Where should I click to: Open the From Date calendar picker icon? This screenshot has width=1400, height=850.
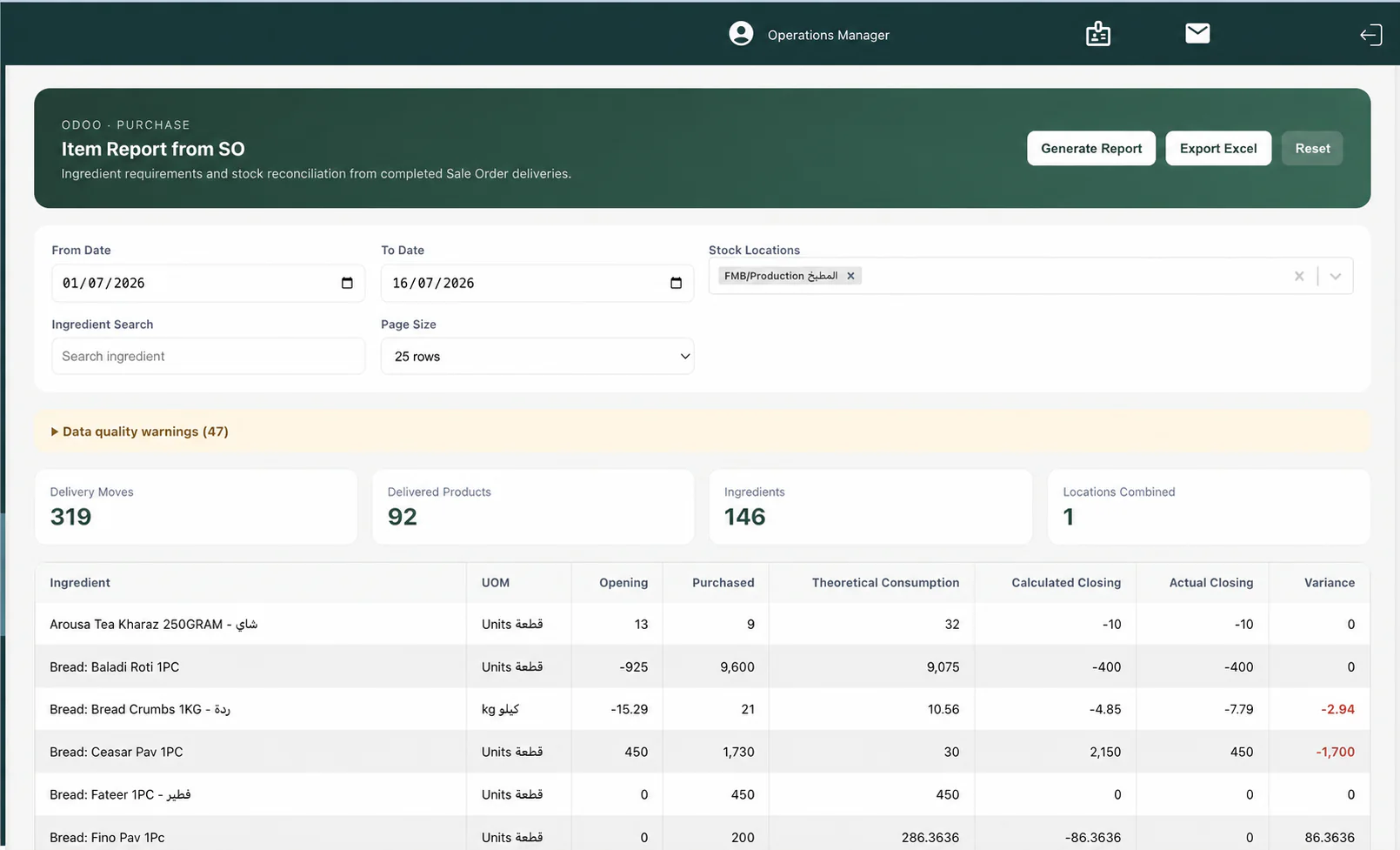click(347, 283)
